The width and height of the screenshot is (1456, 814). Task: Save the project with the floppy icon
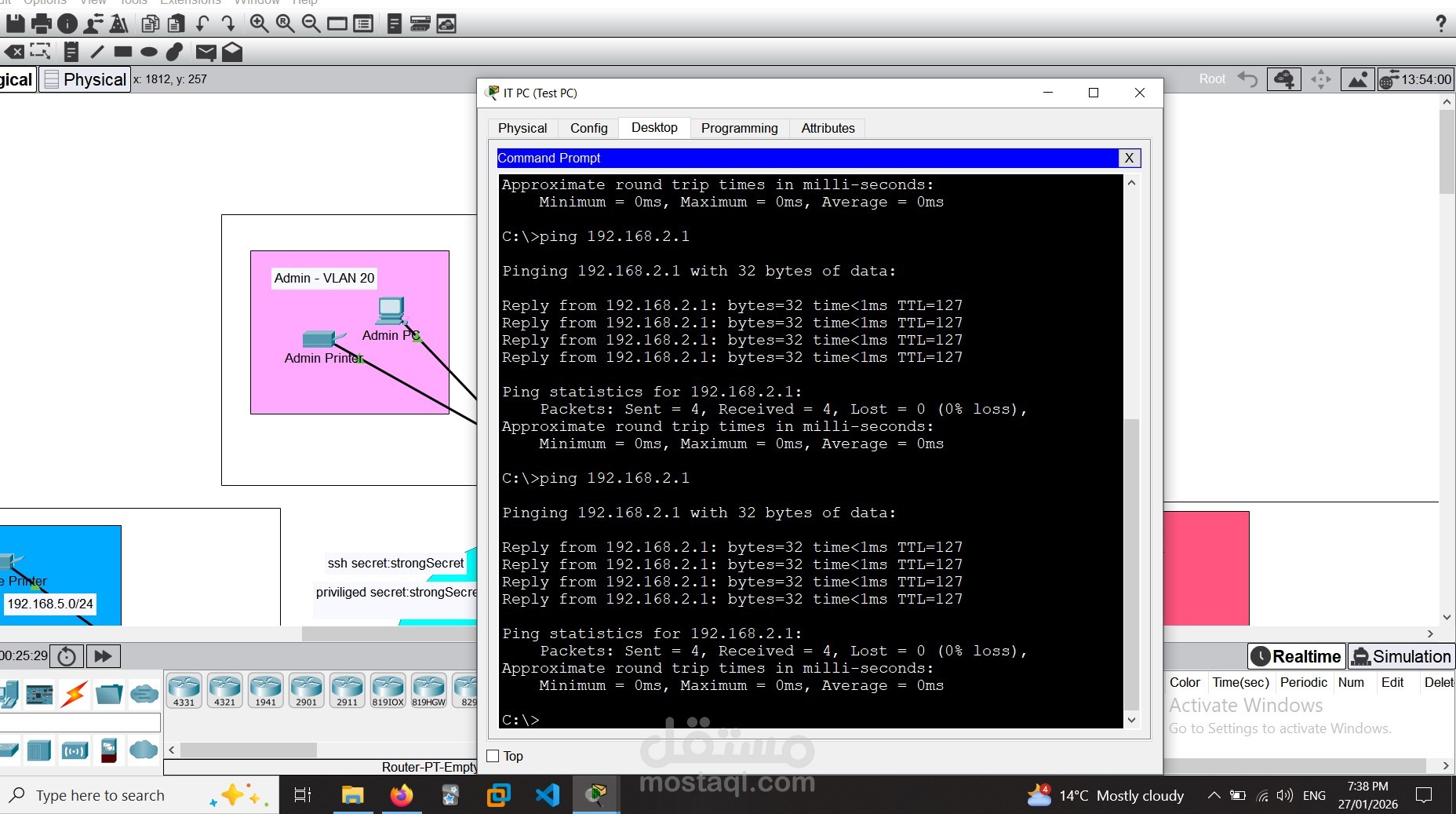pos(15,24)
